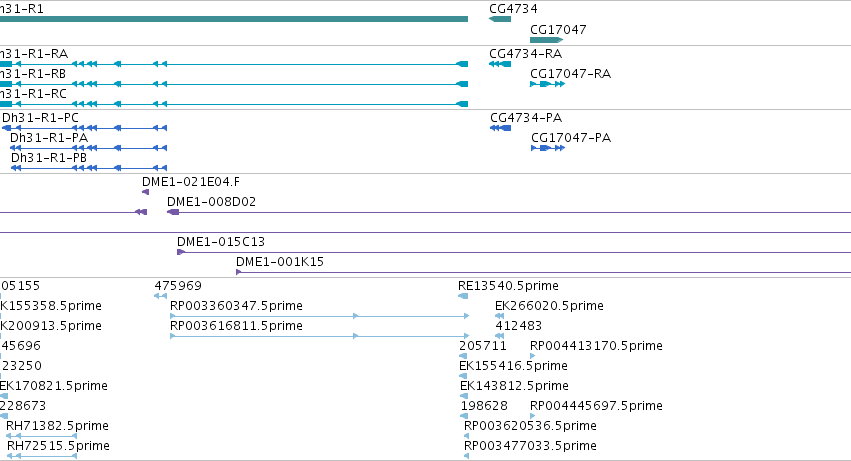The width and height of the screenshot is (851, 461).
Task: Click the DME1-008D02 feature label
Action: (211, 202)
